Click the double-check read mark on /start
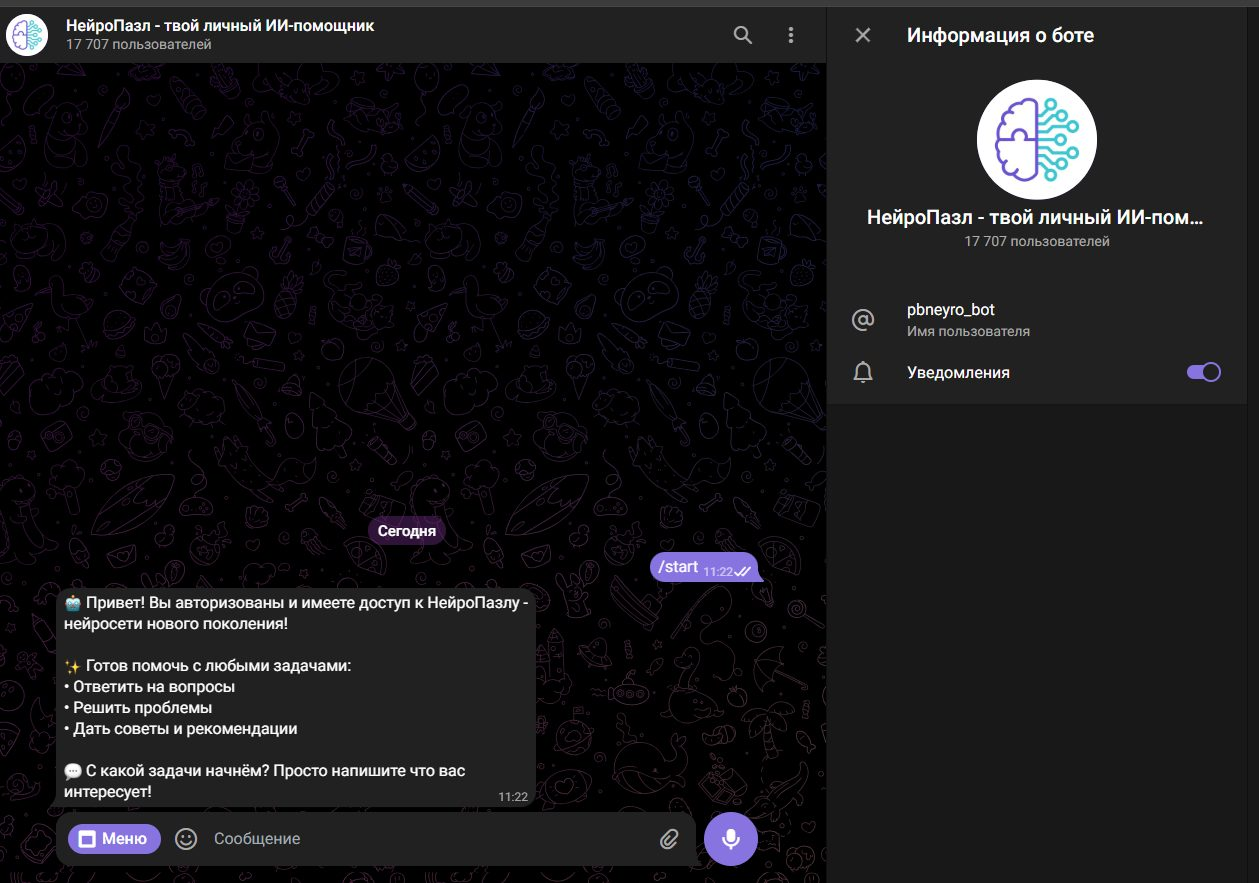 point(742,572)
